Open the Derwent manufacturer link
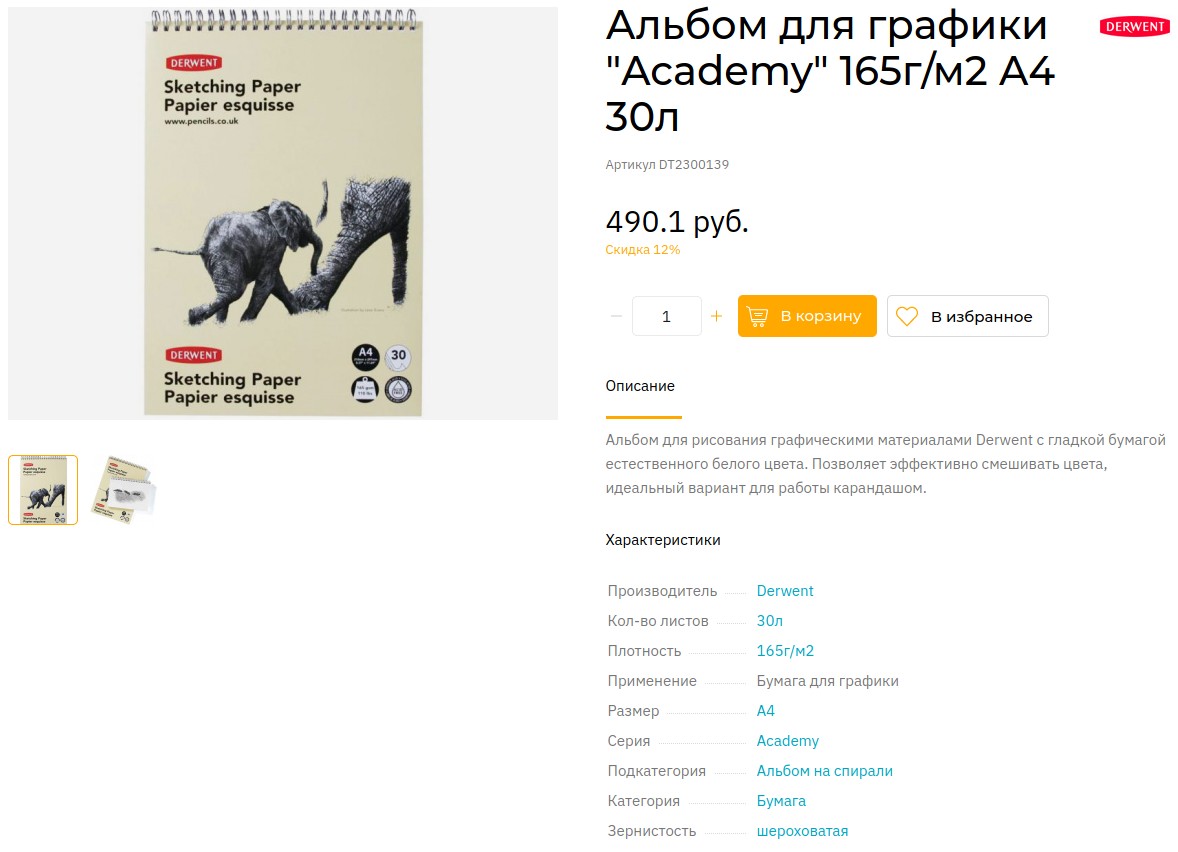The width and height of the screenshot is (1178, 852). pyautogui.click(x=784, y=591)
